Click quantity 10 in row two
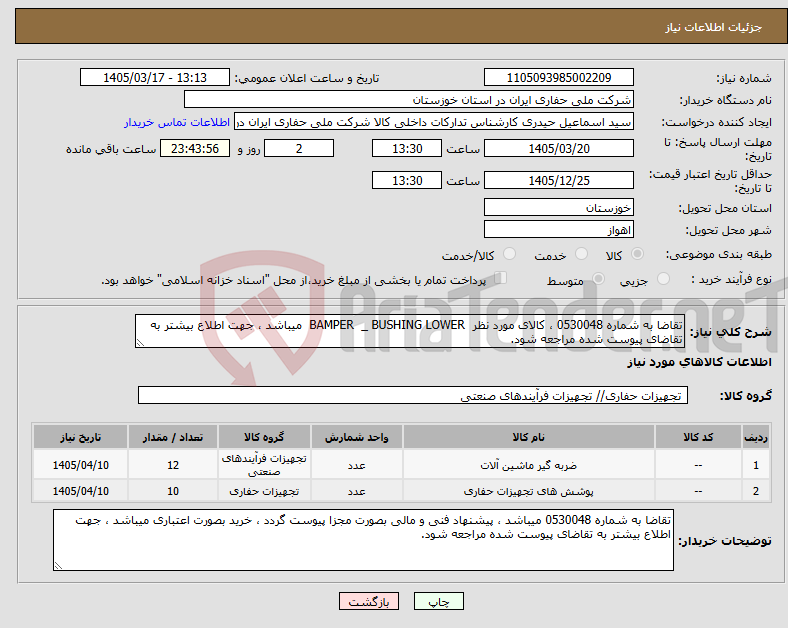 [x=173, y=491]
